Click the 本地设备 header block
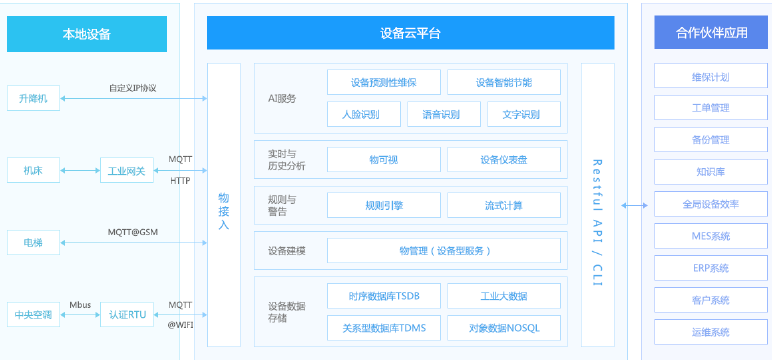This screenshot has width=772, height=360. [x=87, y=34]
